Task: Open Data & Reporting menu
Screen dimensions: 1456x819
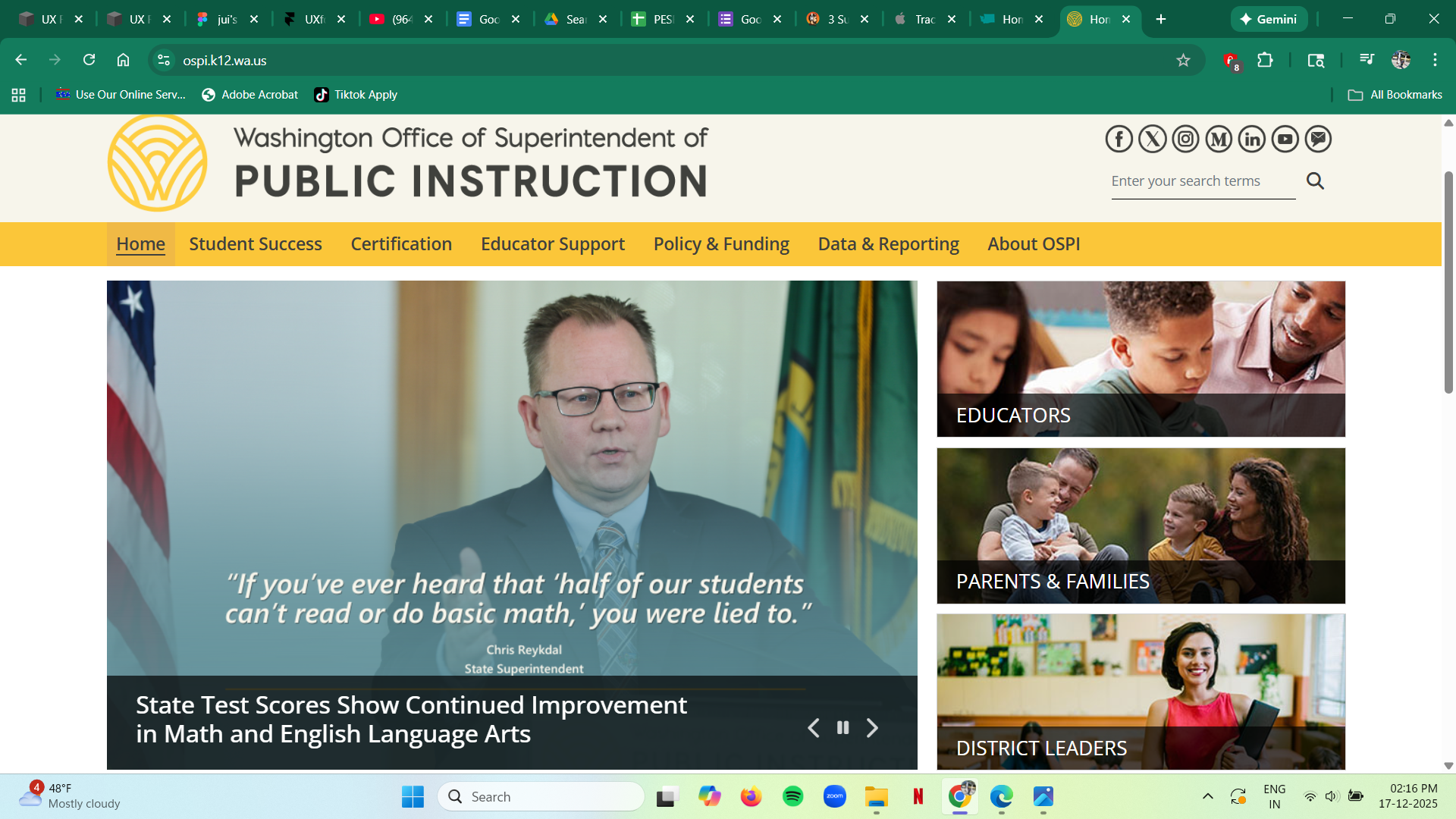Action: [888, 244]
